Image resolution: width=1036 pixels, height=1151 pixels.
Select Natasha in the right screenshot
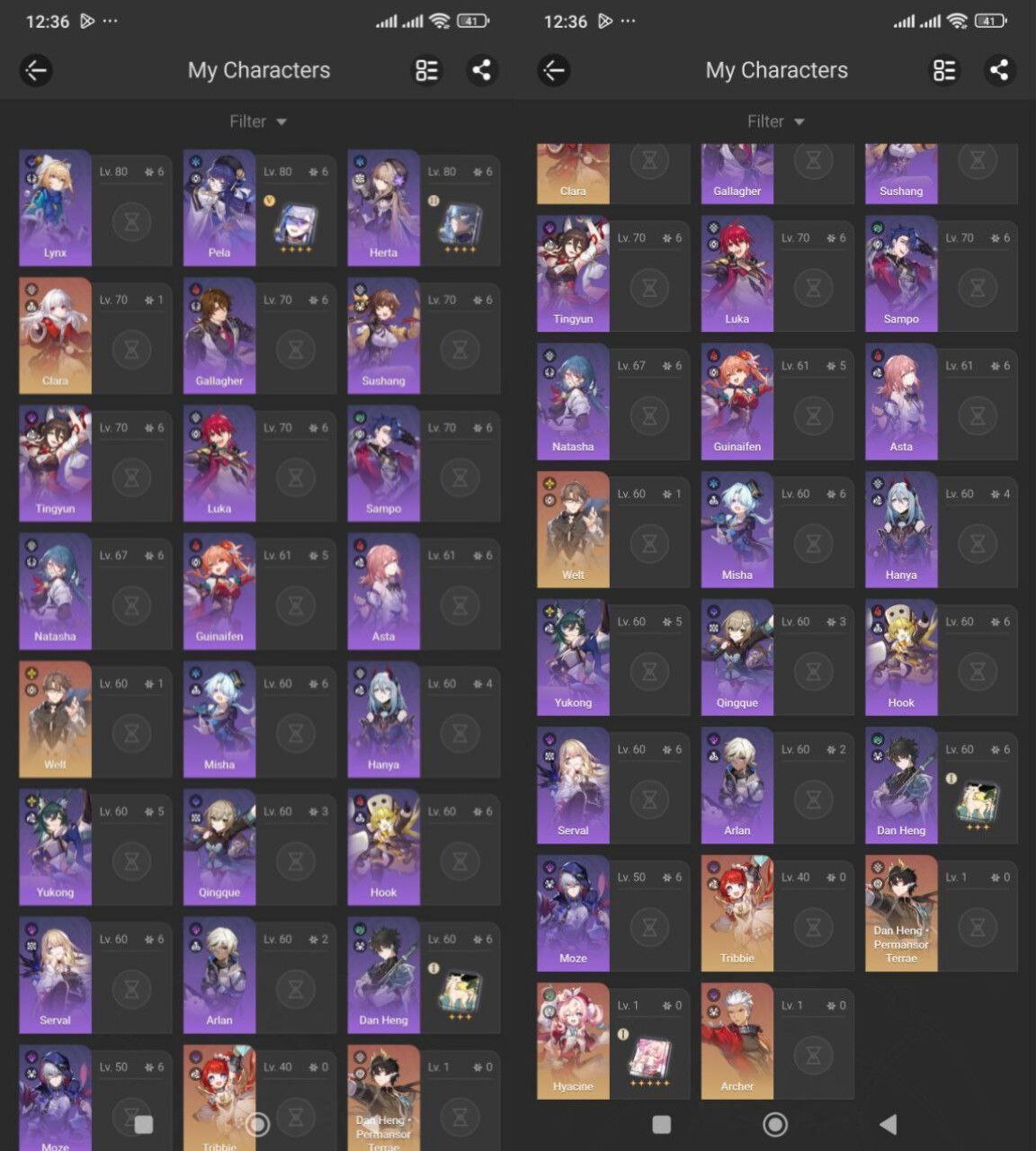[613, 402]
